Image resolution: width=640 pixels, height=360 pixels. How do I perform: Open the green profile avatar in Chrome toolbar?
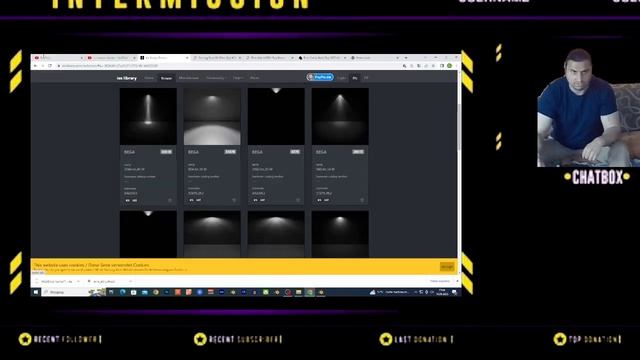point(449,66)
